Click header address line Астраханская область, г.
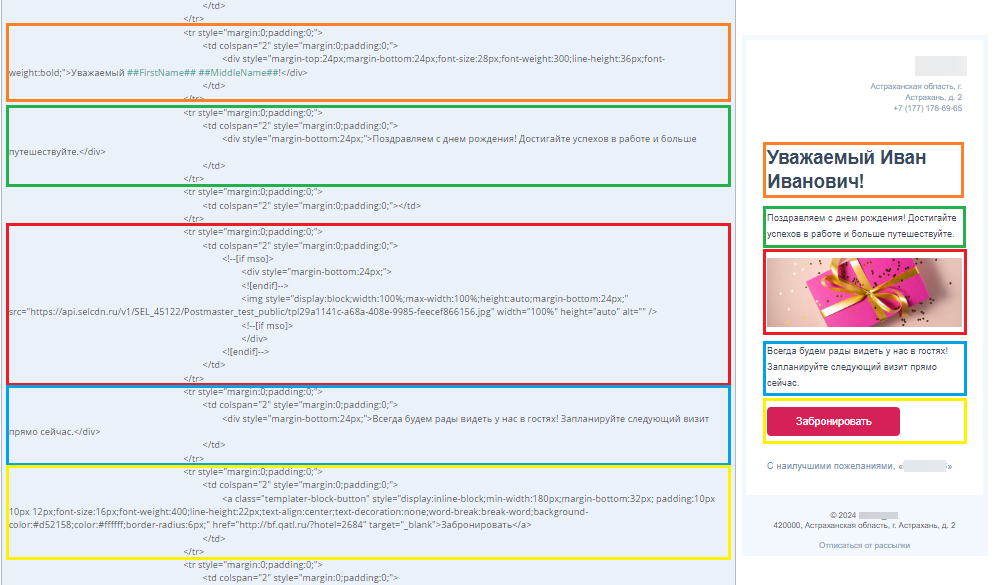The image size is (995, 585). point(916,86)
